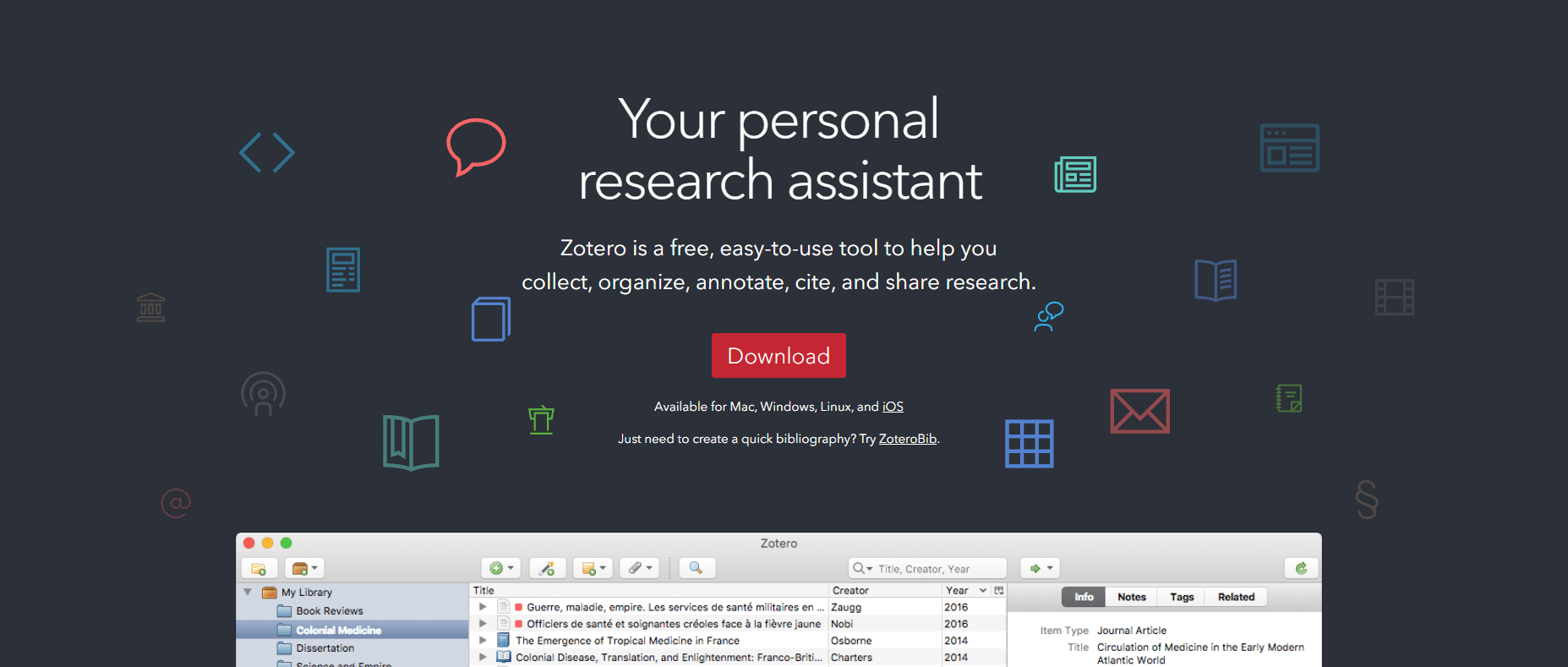
Task: Click creator cell 'Zaugg'
Action: tap(846, 607)
